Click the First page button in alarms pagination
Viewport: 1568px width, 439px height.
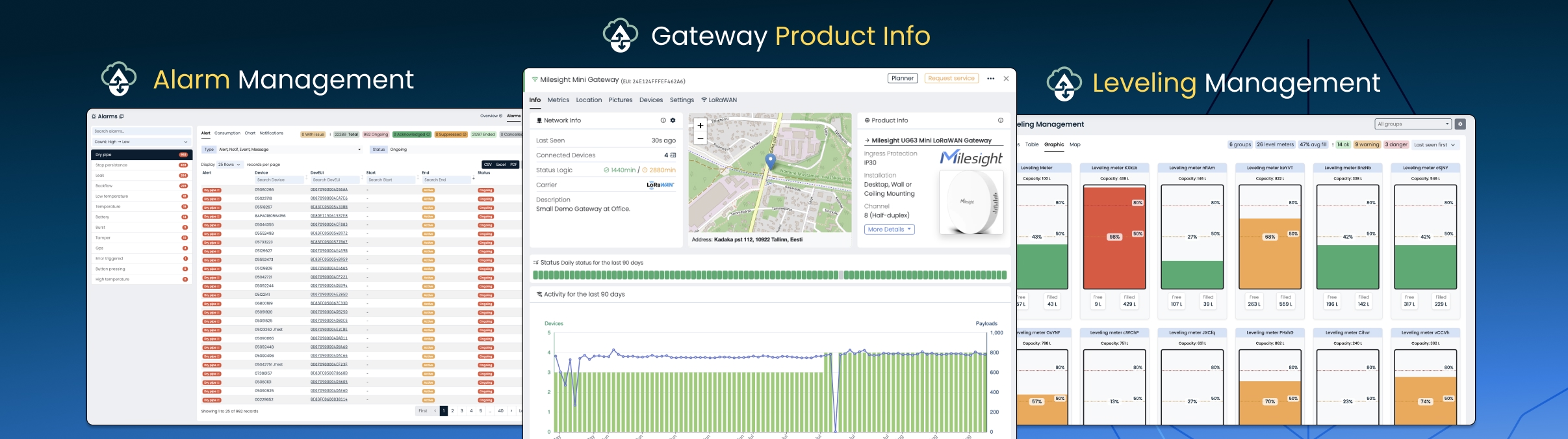423,411
